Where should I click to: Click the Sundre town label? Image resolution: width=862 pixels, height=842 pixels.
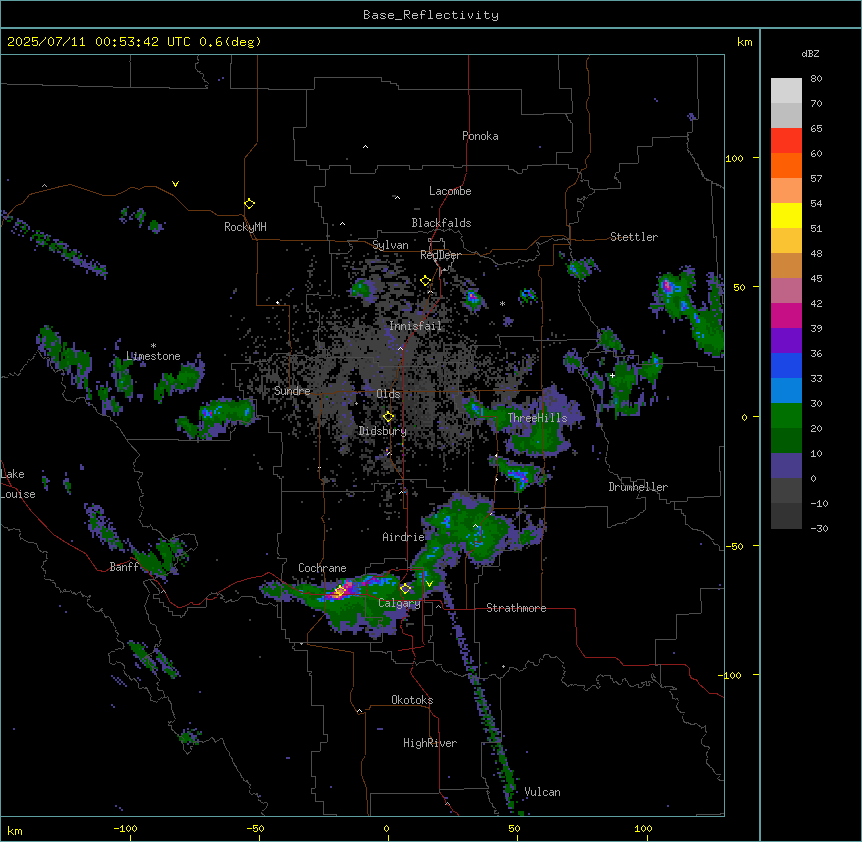[292, 391]
